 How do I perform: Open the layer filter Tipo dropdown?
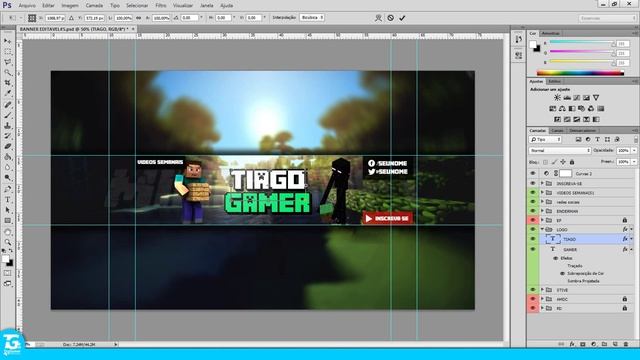546,140
